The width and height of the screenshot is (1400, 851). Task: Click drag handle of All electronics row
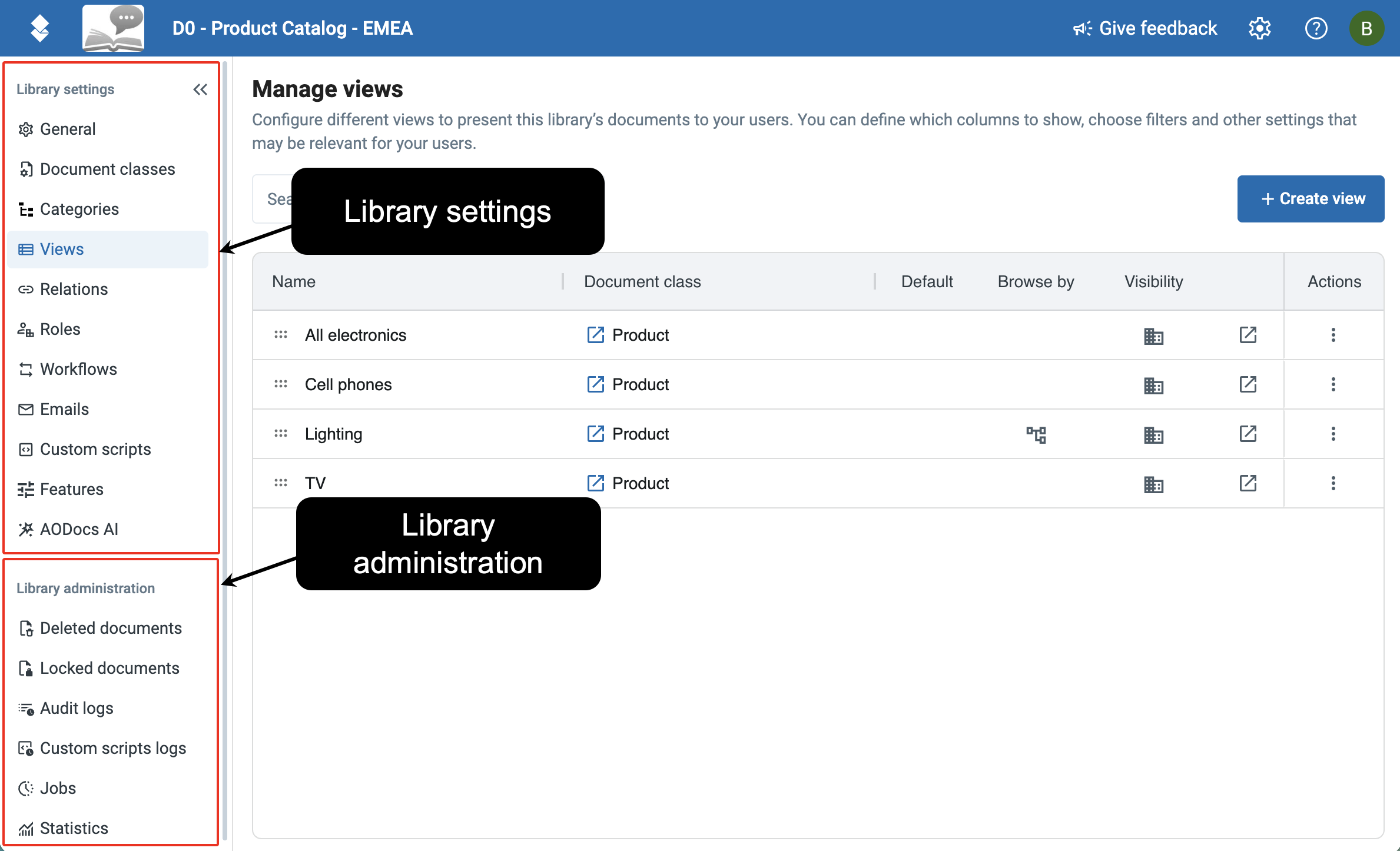[281, 335]
